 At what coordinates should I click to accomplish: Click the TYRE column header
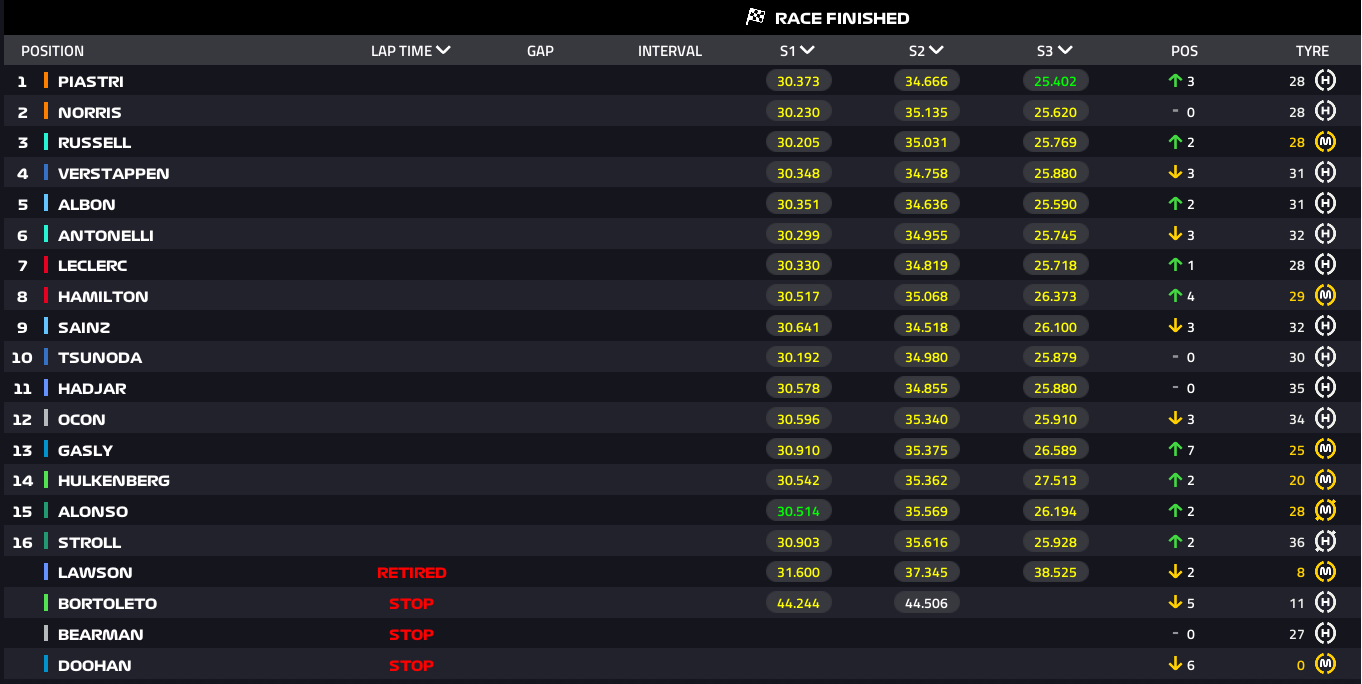[1312, 51]
